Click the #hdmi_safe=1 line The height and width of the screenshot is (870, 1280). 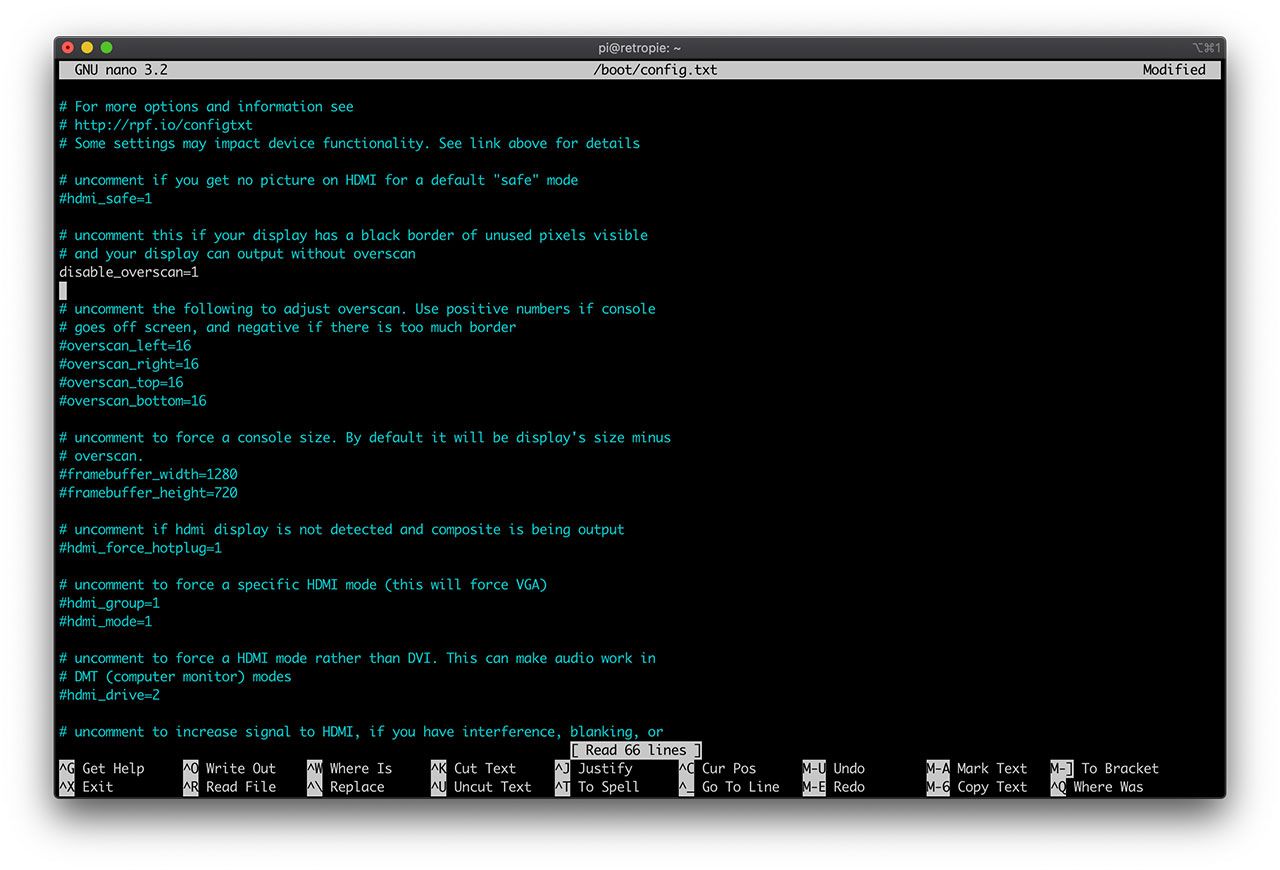[x=106, y=198]
